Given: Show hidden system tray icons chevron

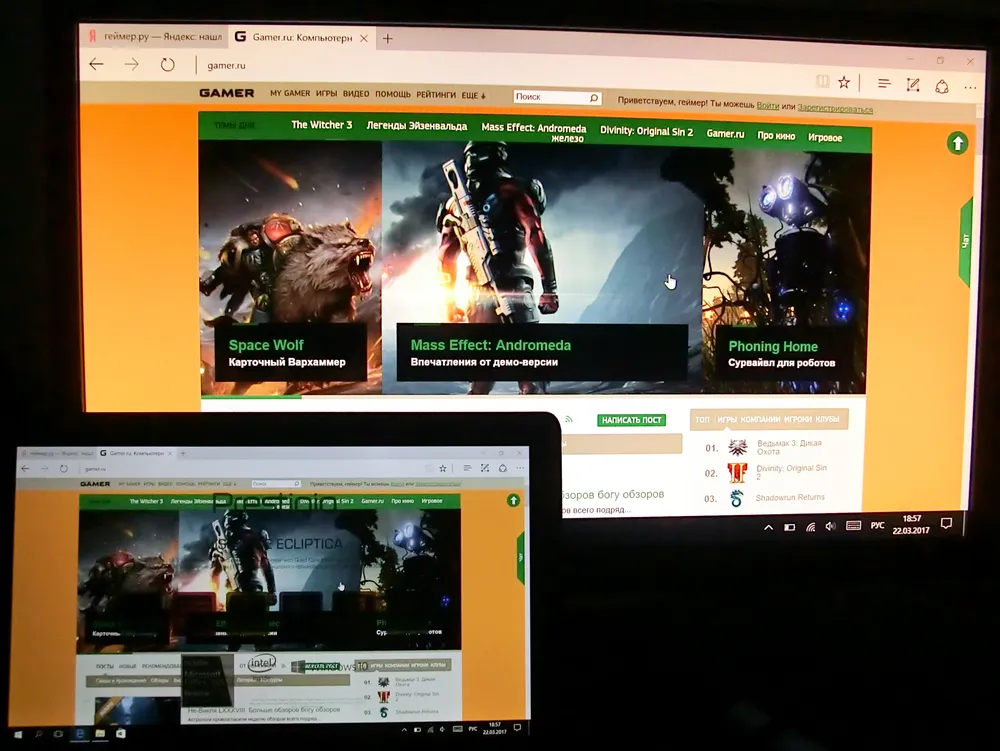Looking at the screenshot, I should click(768, 527).
